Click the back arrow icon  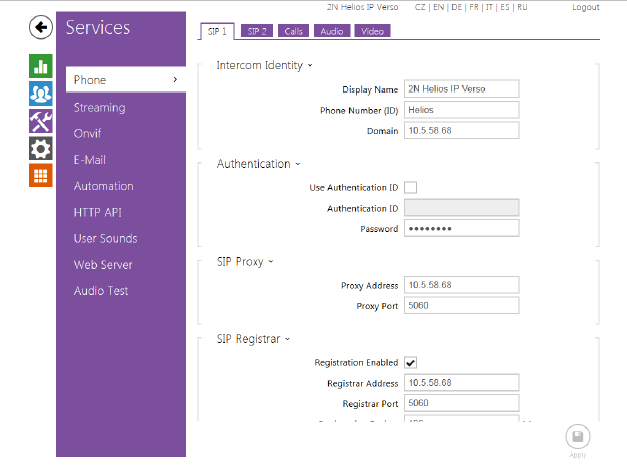(40, 28)
